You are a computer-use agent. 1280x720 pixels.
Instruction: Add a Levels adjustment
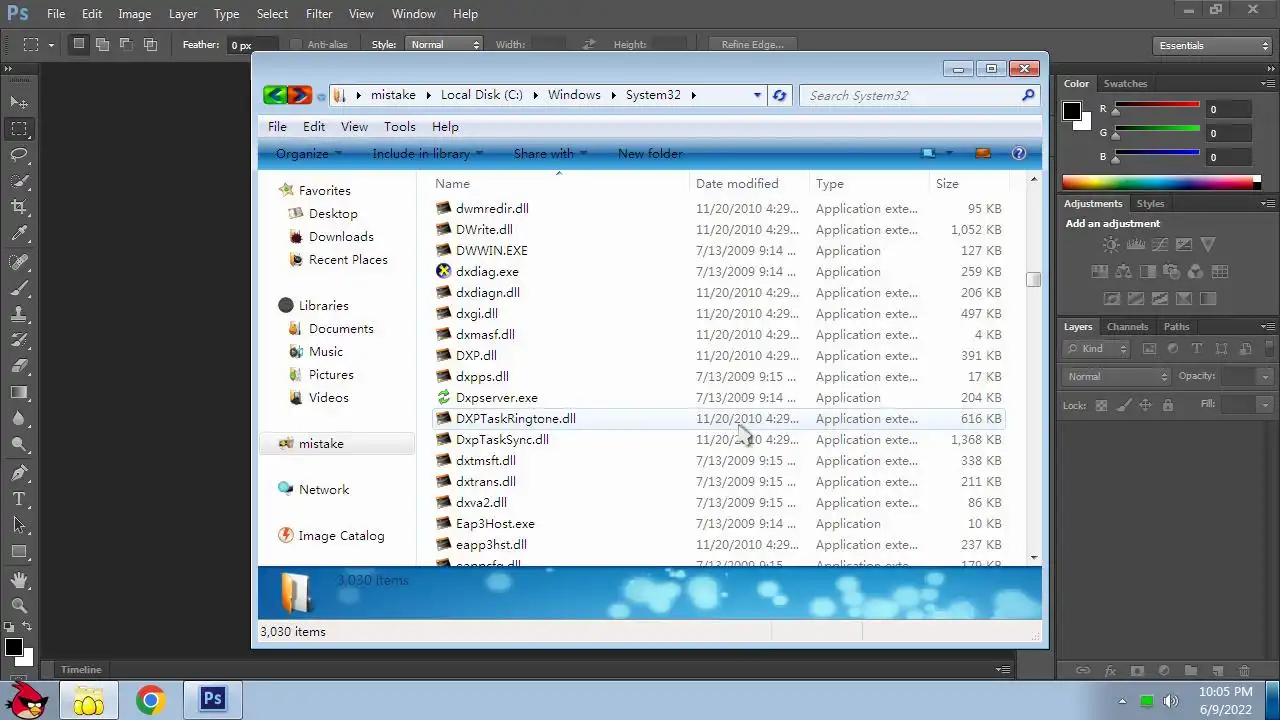(x=1135, y=245)
